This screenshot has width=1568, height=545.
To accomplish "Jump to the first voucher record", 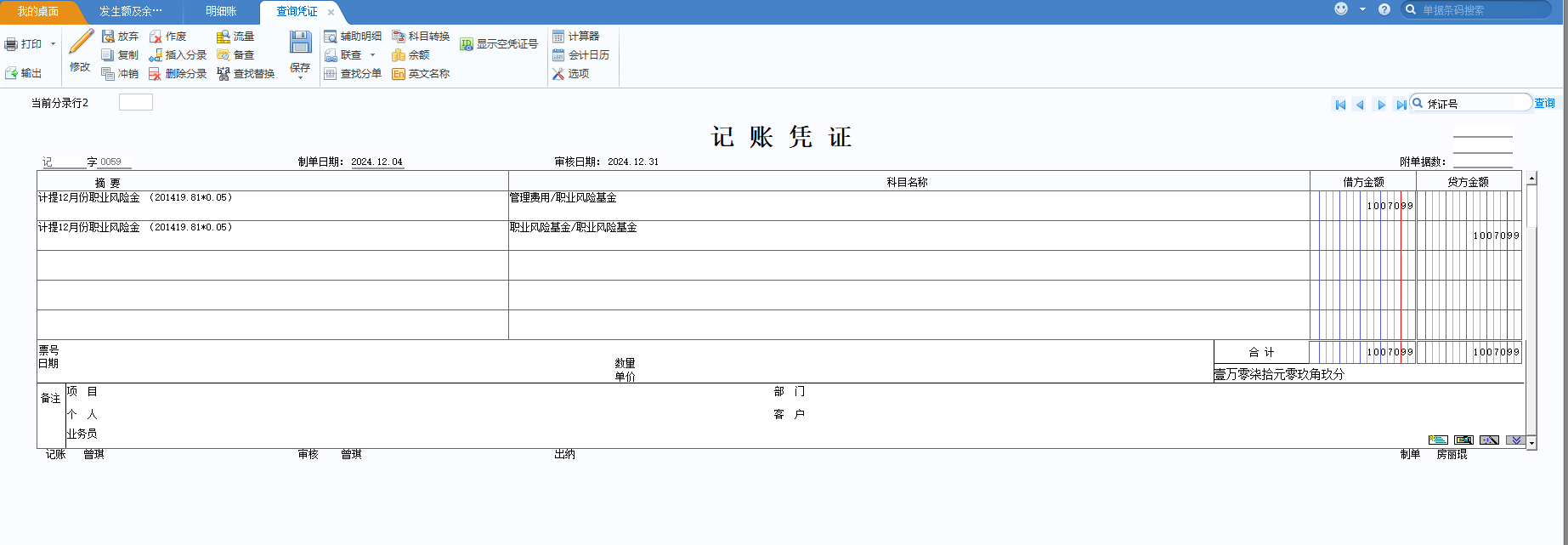I will click(1340, 105).
